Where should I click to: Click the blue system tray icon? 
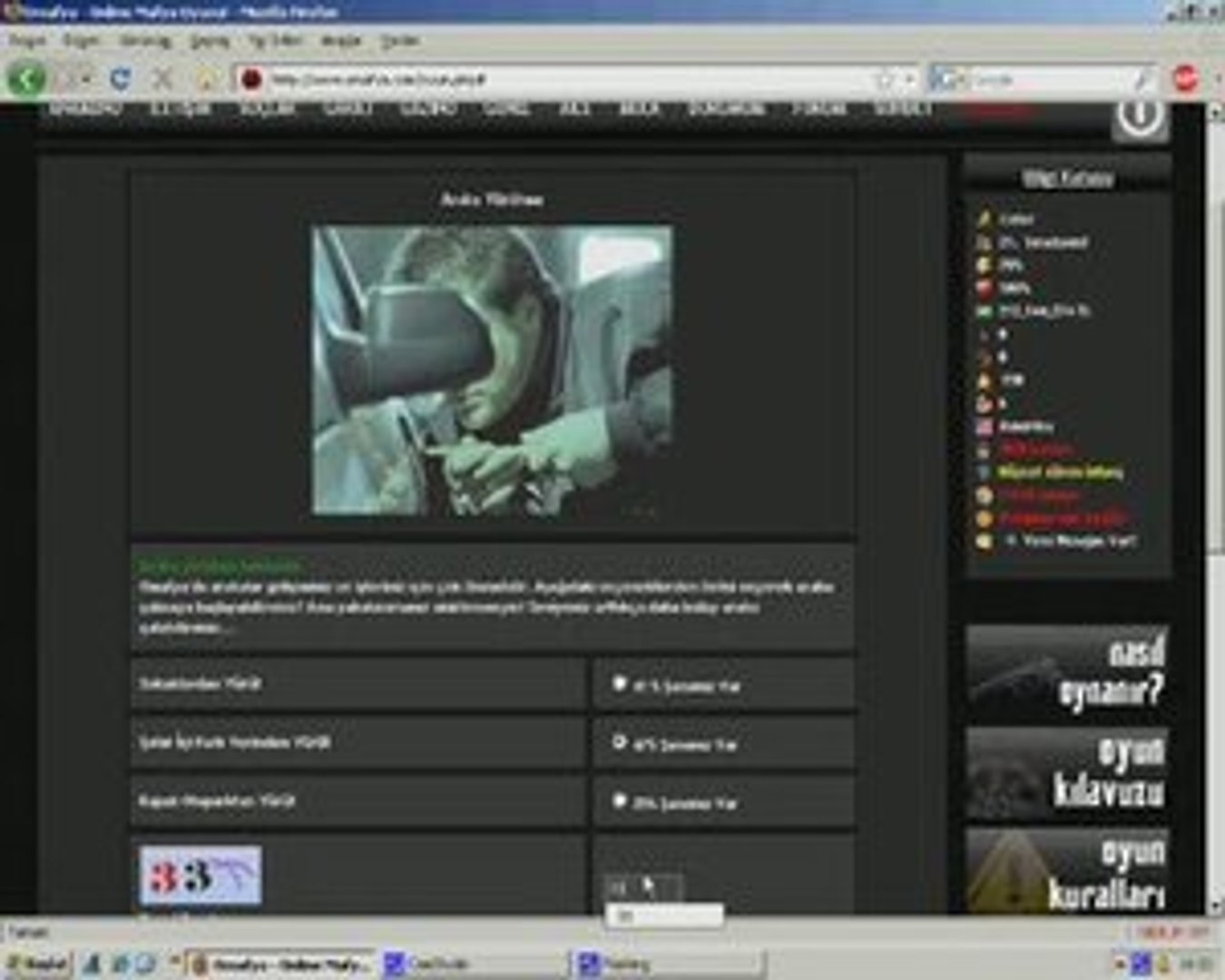click(1142, 964)
